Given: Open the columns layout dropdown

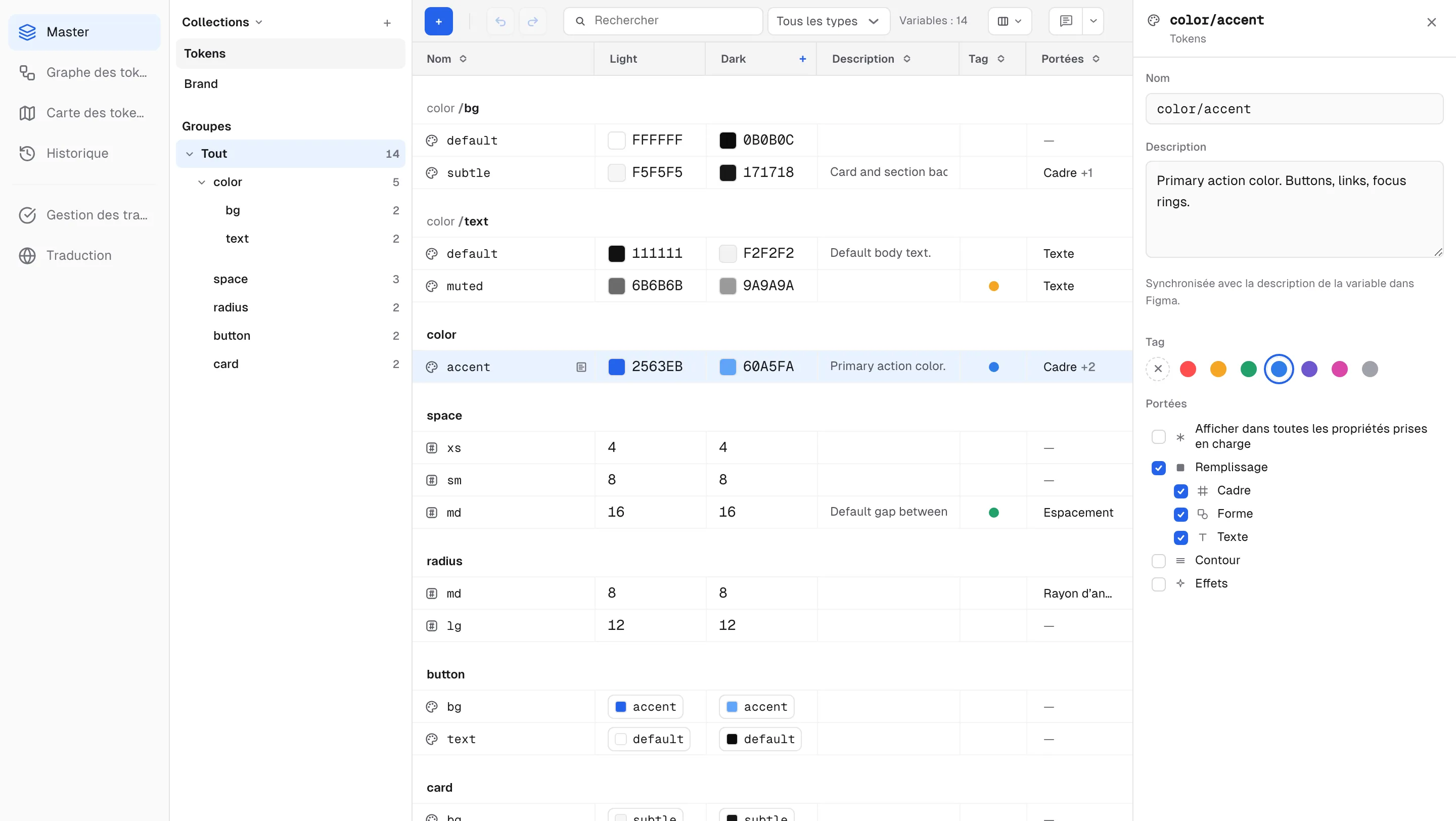Looking at the screenshot, I should (x=1010, y=21).
